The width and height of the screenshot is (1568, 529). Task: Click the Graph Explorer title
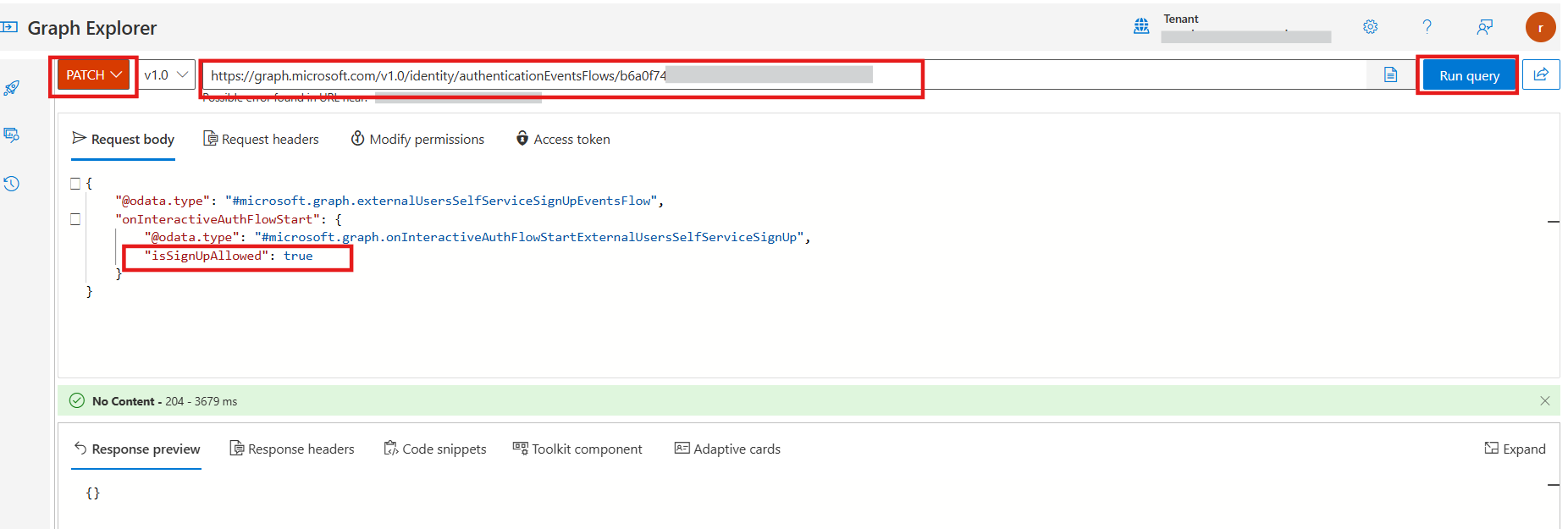92,28
